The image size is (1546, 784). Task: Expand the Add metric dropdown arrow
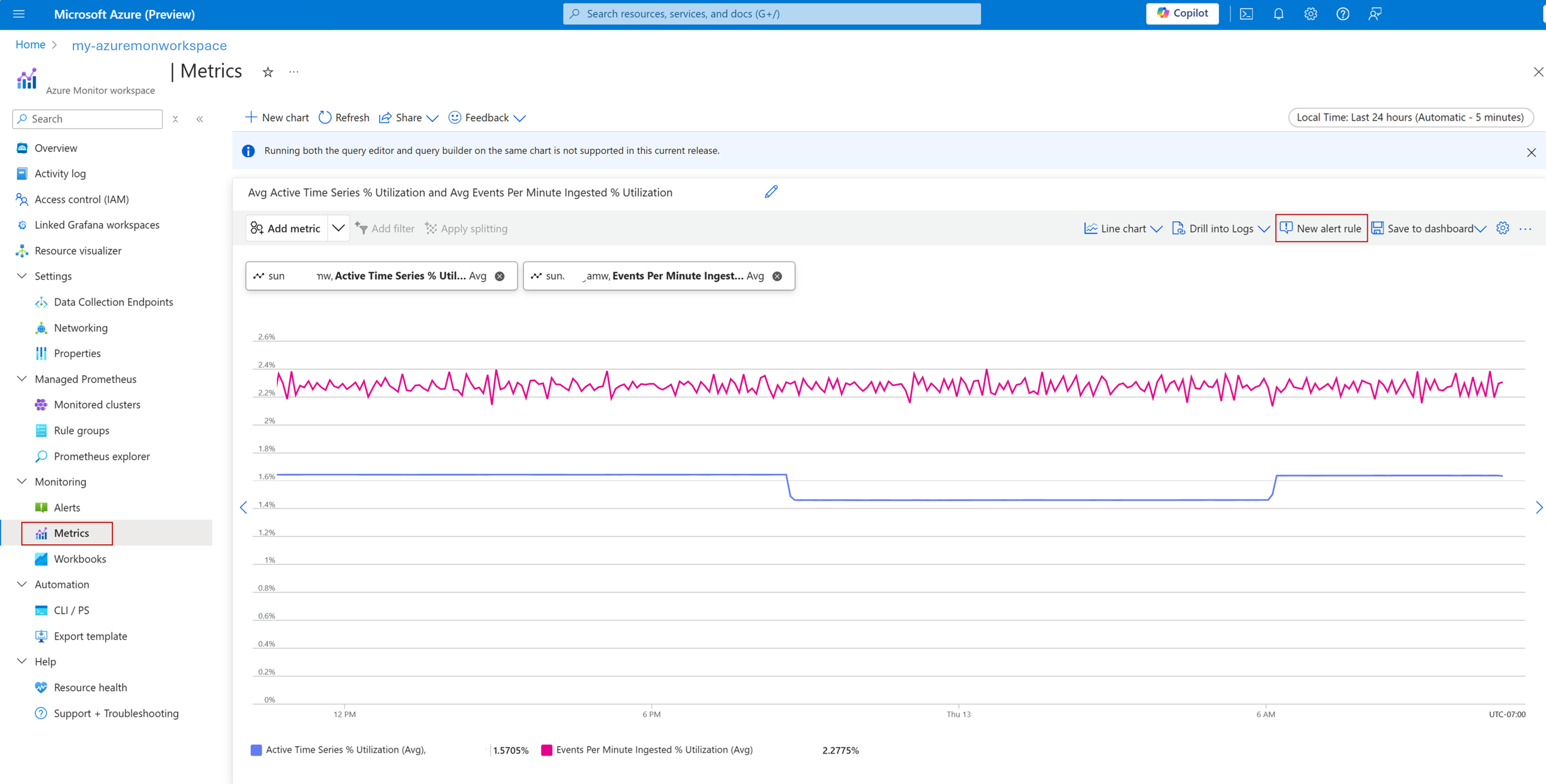coord(338,228)
